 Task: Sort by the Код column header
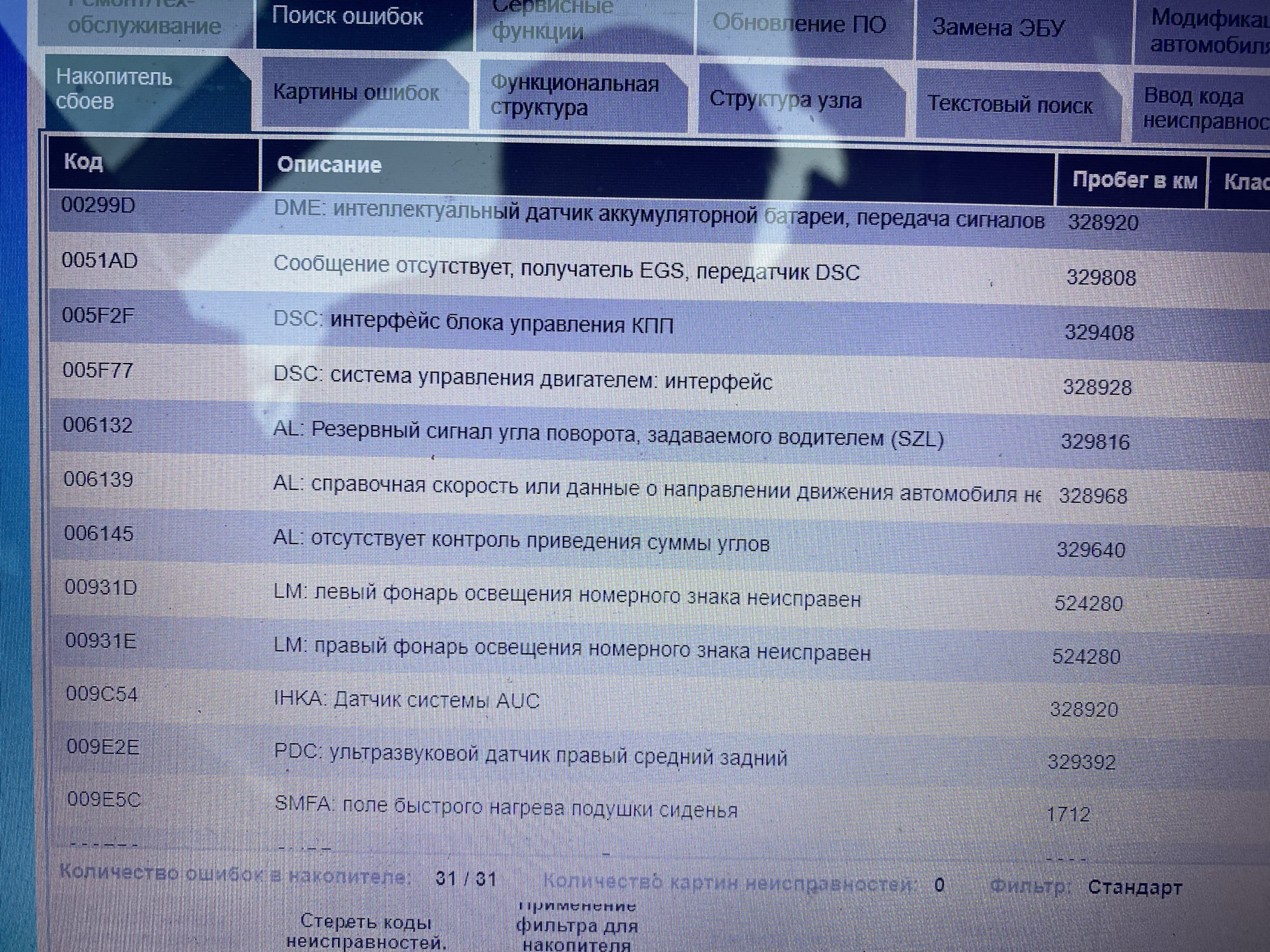153,163
